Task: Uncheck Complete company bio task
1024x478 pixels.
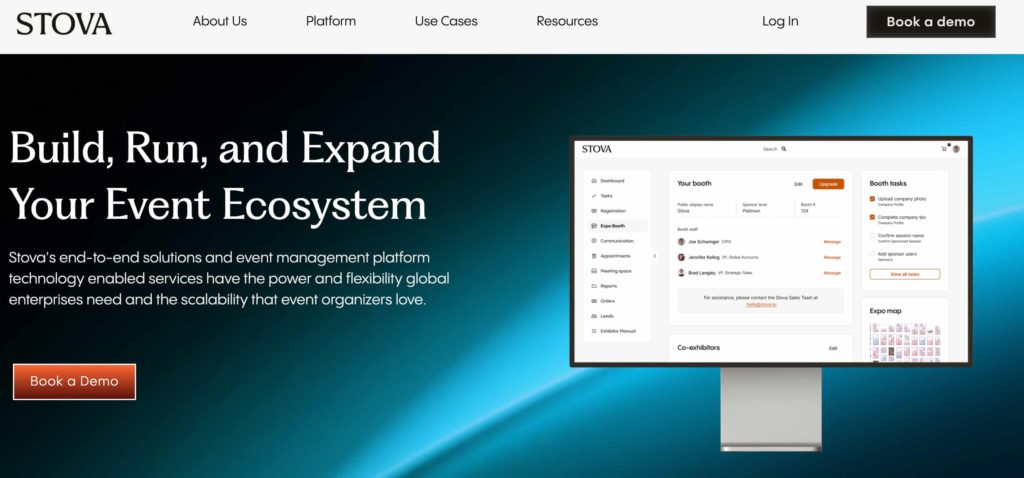Action: [x=872, y=217]
